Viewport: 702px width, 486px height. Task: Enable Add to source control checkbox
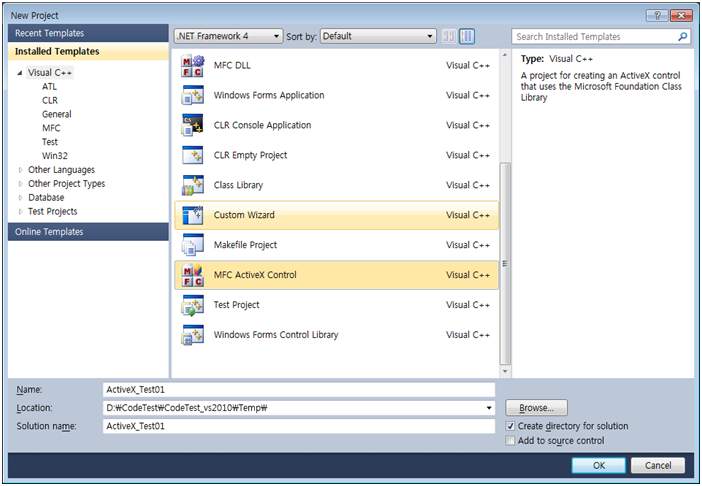(x=510, y=441)
